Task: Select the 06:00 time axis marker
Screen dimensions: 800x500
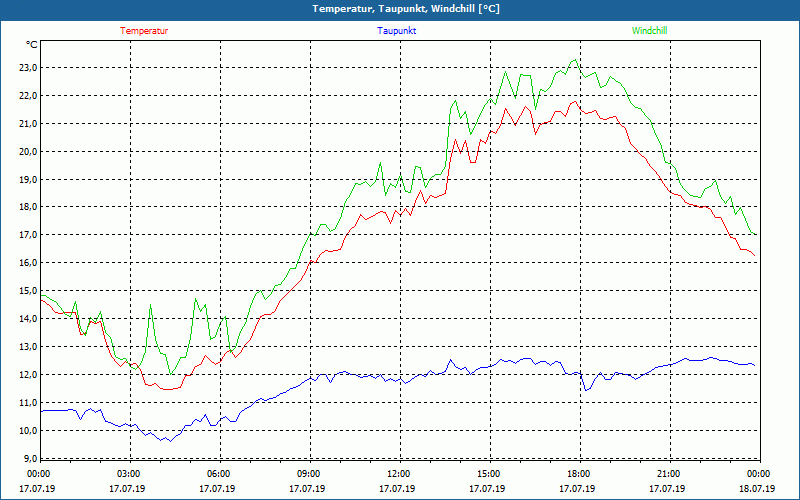Action: 219,474
